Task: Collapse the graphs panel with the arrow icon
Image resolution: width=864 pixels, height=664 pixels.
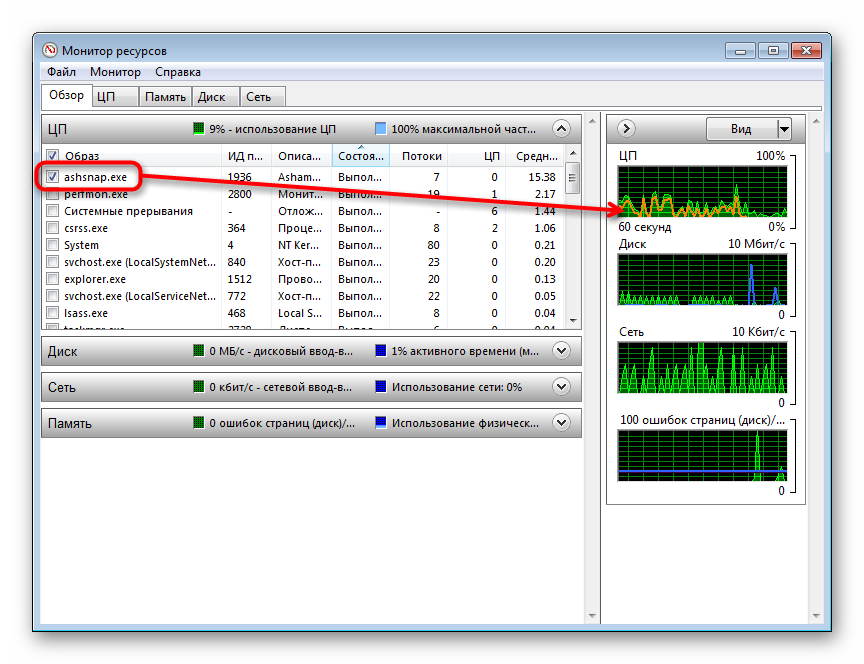Action: [625, 129]
